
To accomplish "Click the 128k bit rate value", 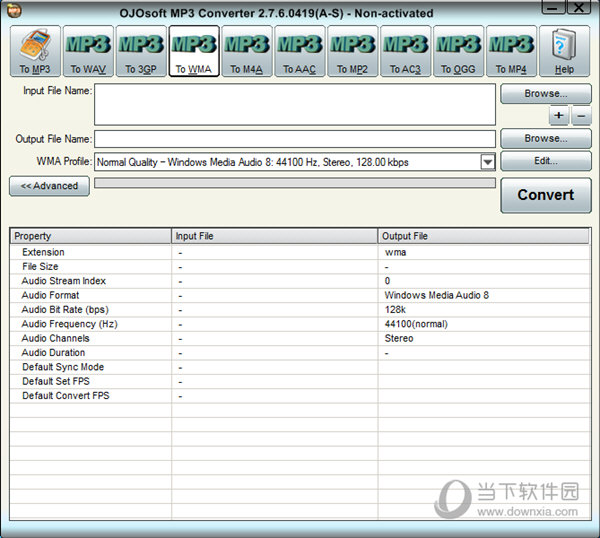I will pos(395,310).
